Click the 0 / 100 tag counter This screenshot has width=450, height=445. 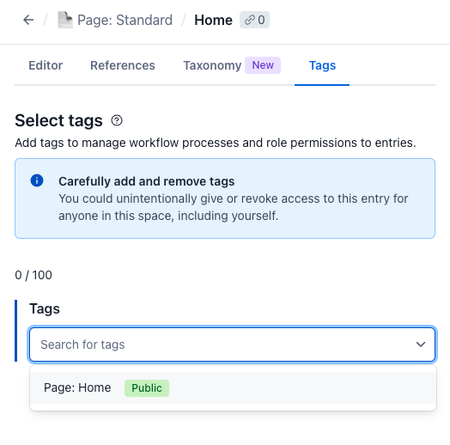[33, 275]
